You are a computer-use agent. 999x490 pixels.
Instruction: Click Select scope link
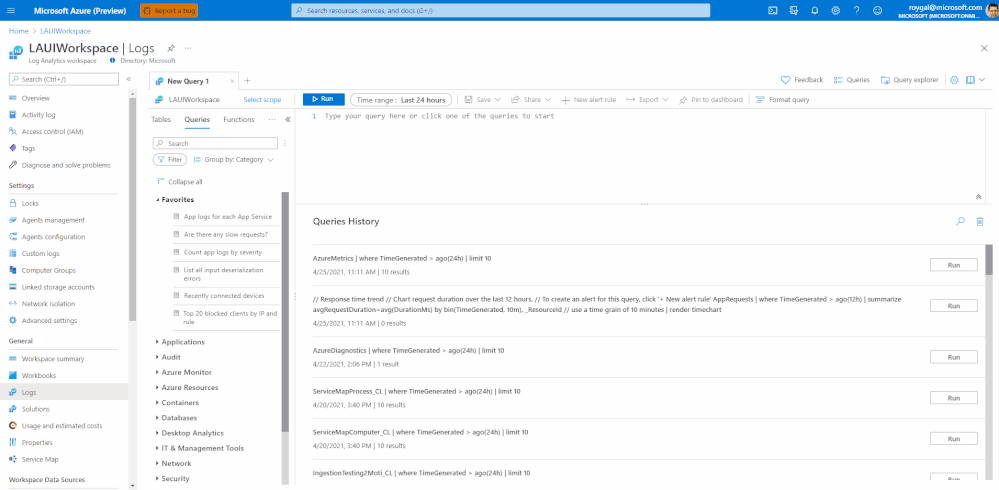[x=262, y=100]
